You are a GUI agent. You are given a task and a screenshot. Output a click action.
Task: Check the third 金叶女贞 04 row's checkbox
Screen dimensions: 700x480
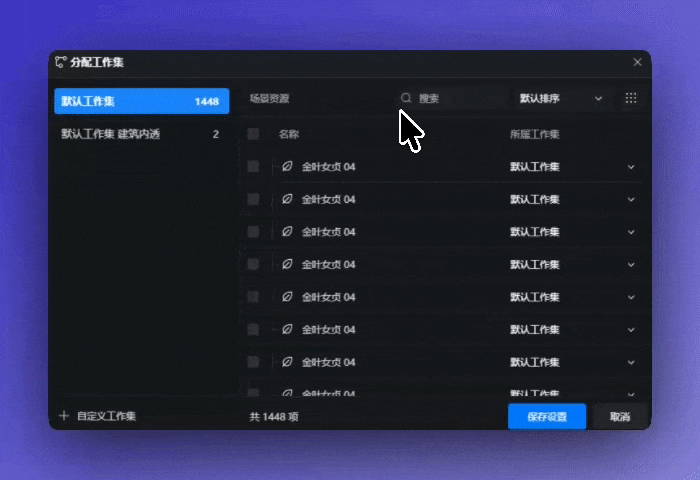tap(253, 232)
